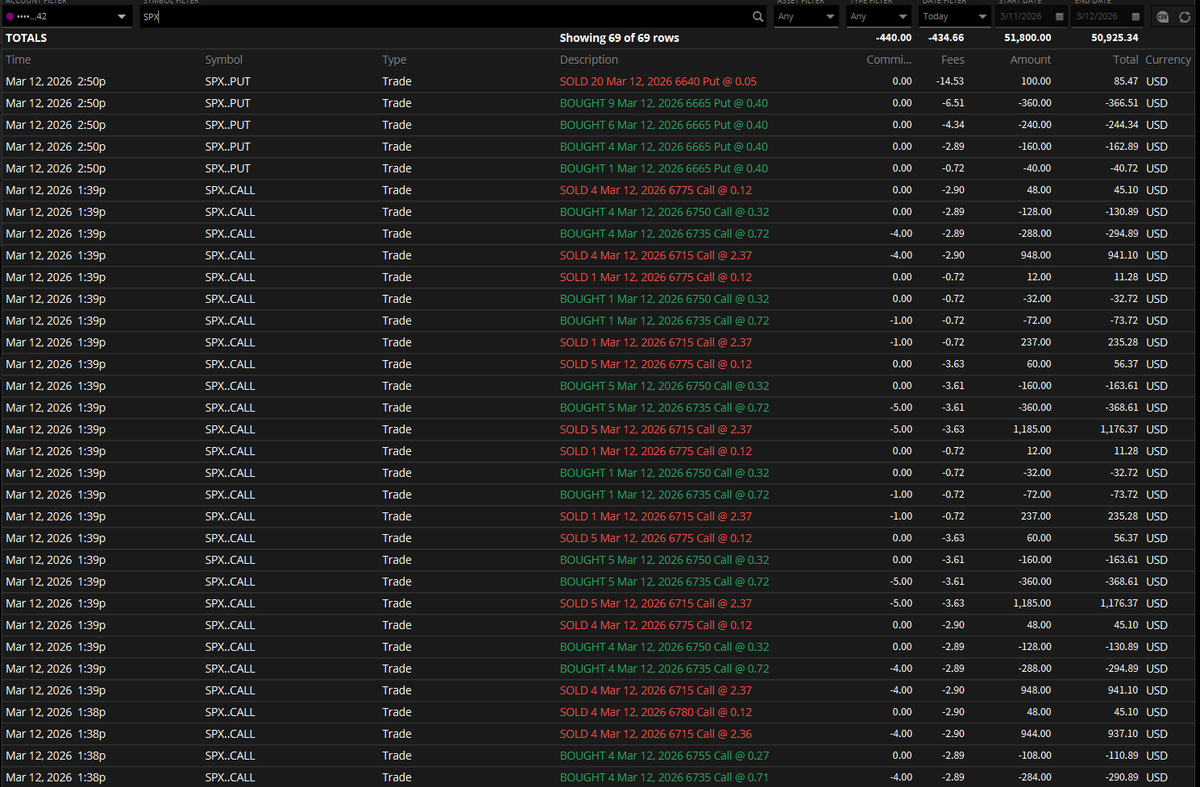Open the Asset Filter dropdown showing Any
This screenshot has width=1200, height=787.
pyautogui.click(x=807, y=17)
